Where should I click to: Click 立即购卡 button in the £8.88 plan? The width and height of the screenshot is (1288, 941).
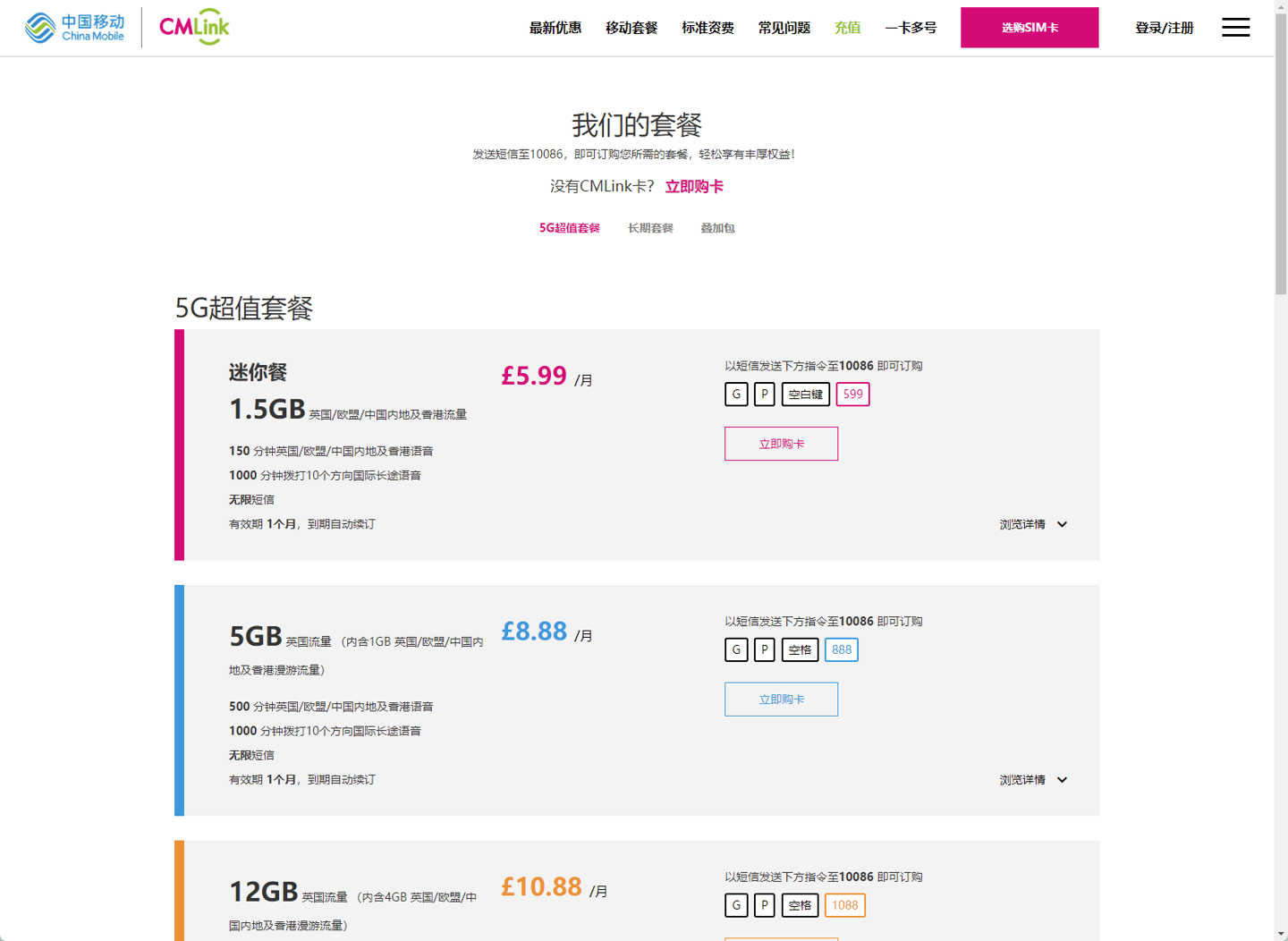tap(781, 699)
